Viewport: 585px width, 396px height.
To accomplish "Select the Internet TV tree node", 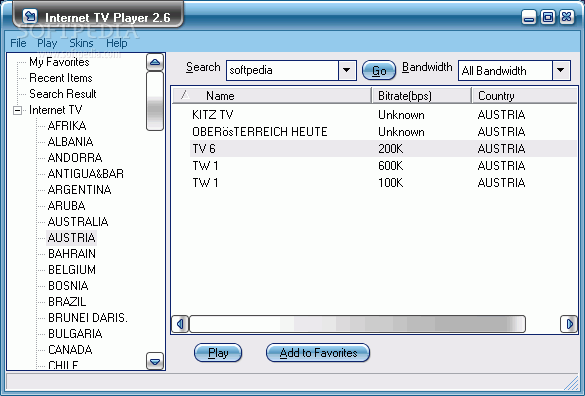I will [55, 110].
